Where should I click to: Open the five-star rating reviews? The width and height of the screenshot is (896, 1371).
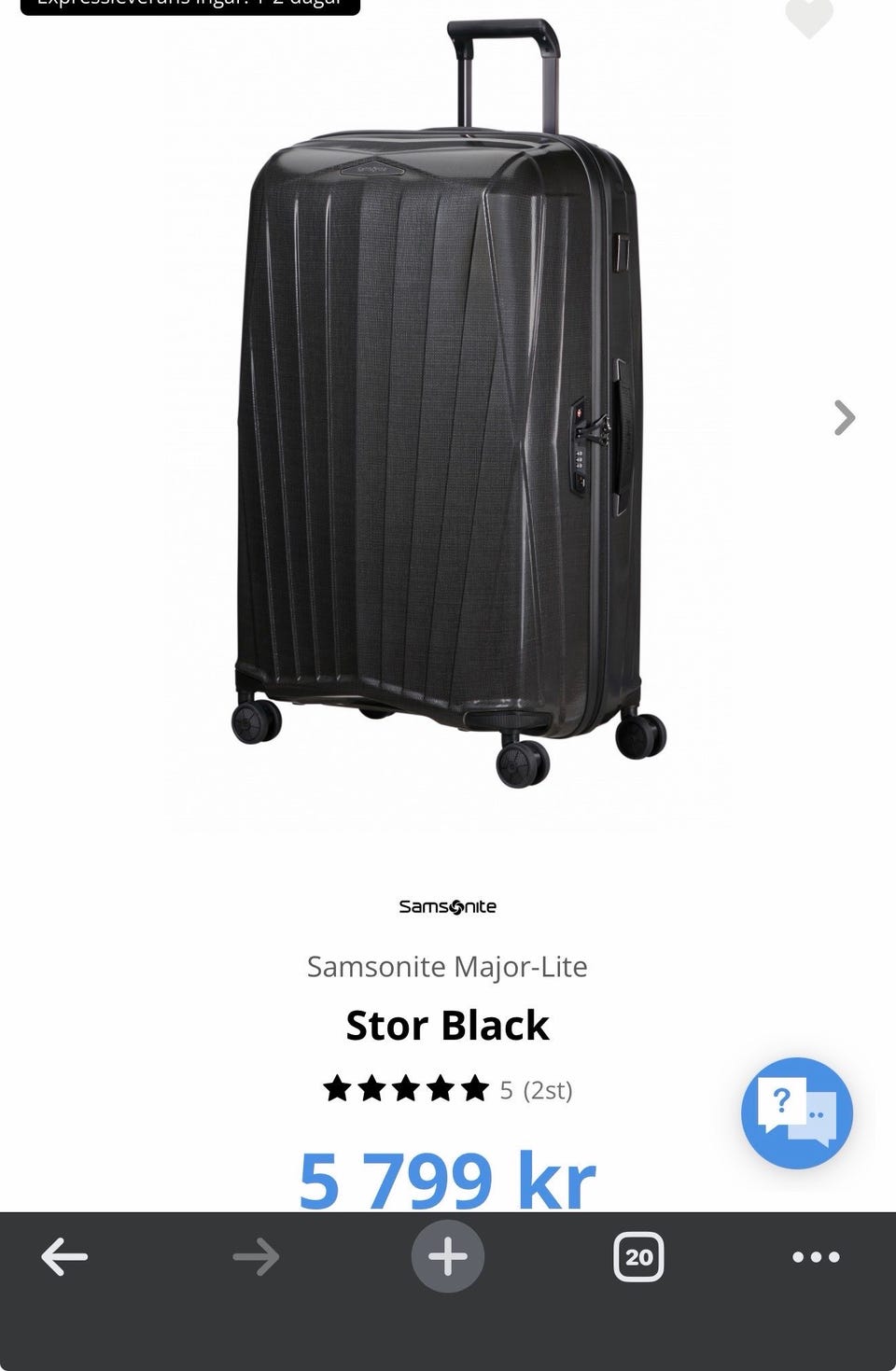pyautogui.click(x=406, y=1088)
